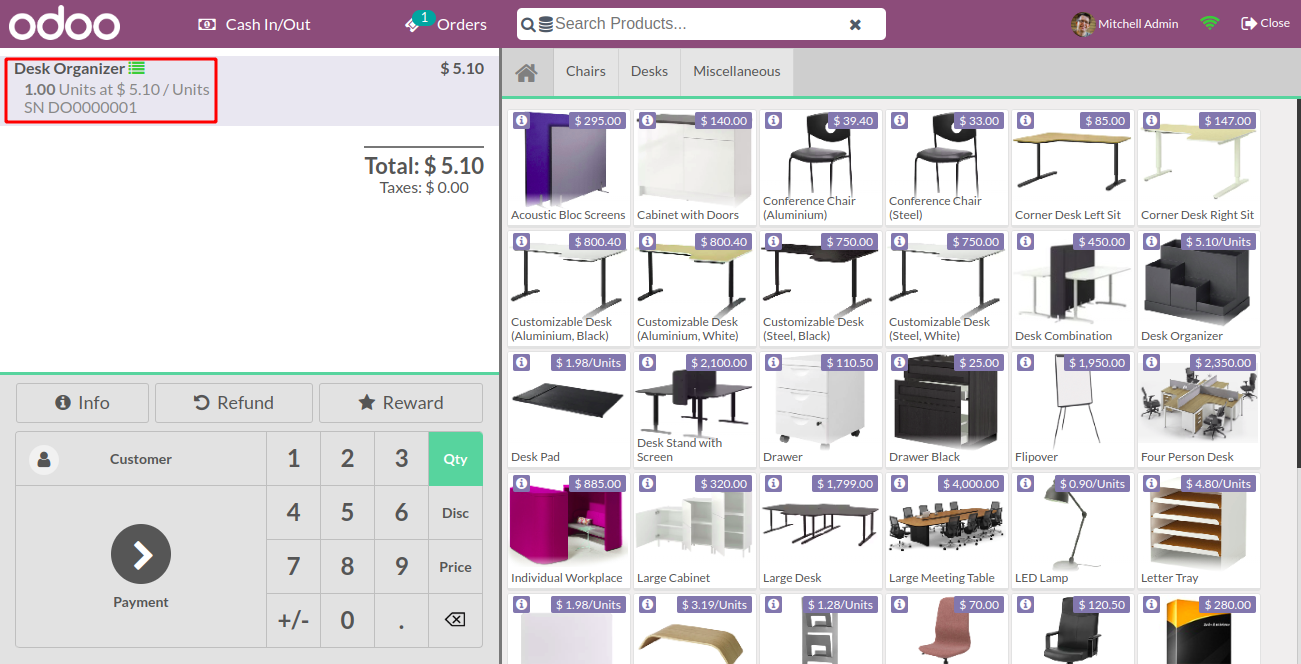Show info for Four Person Desk

tap(1151, 362)
